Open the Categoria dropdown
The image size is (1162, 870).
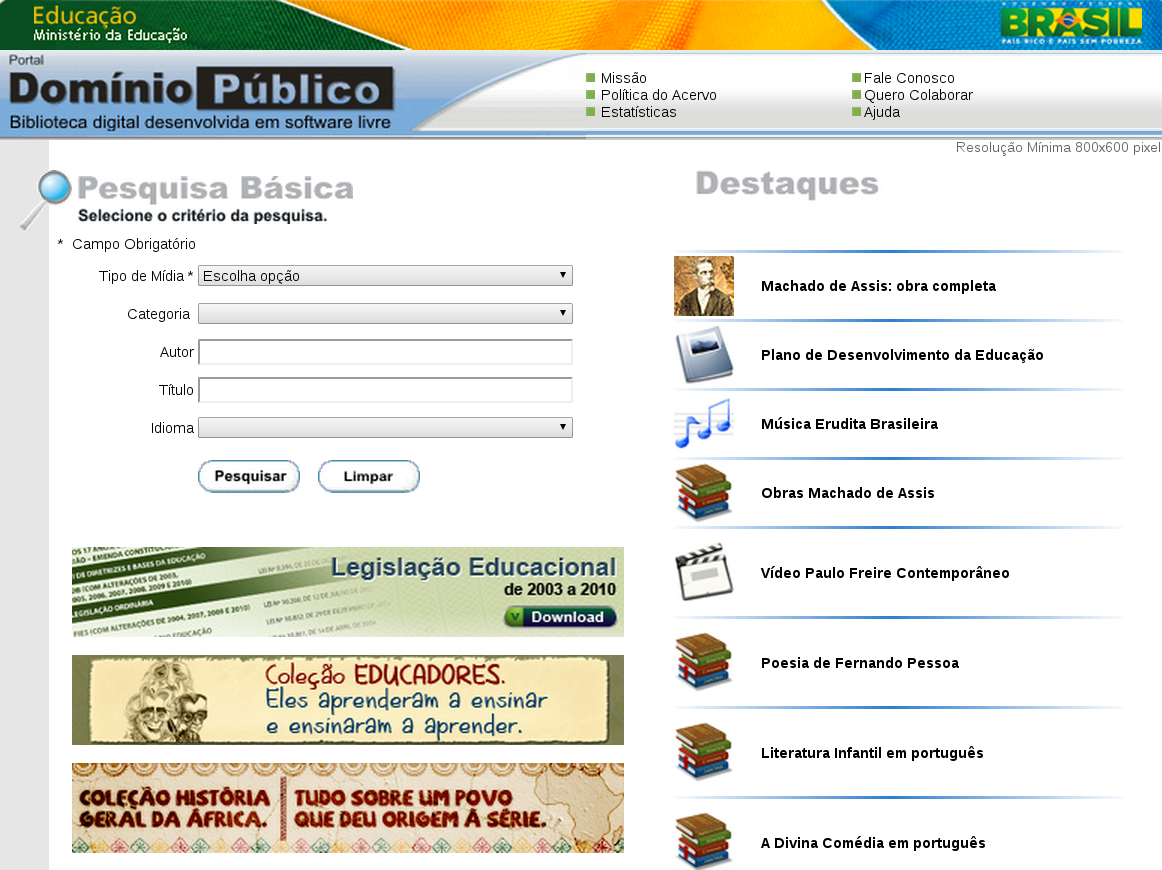385,313
